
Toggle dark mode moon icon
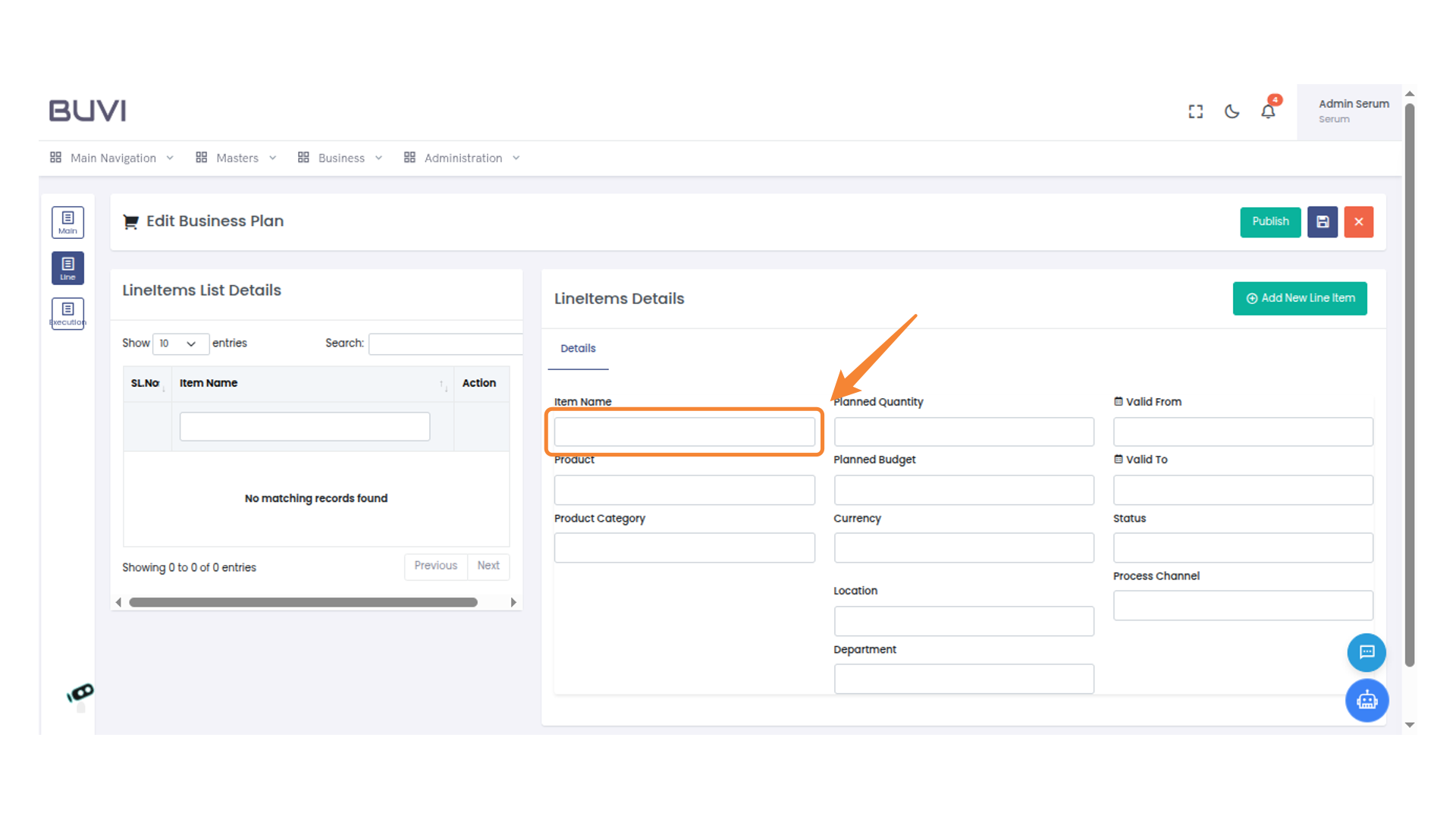pyautogui.click(x=1232, y=111)
